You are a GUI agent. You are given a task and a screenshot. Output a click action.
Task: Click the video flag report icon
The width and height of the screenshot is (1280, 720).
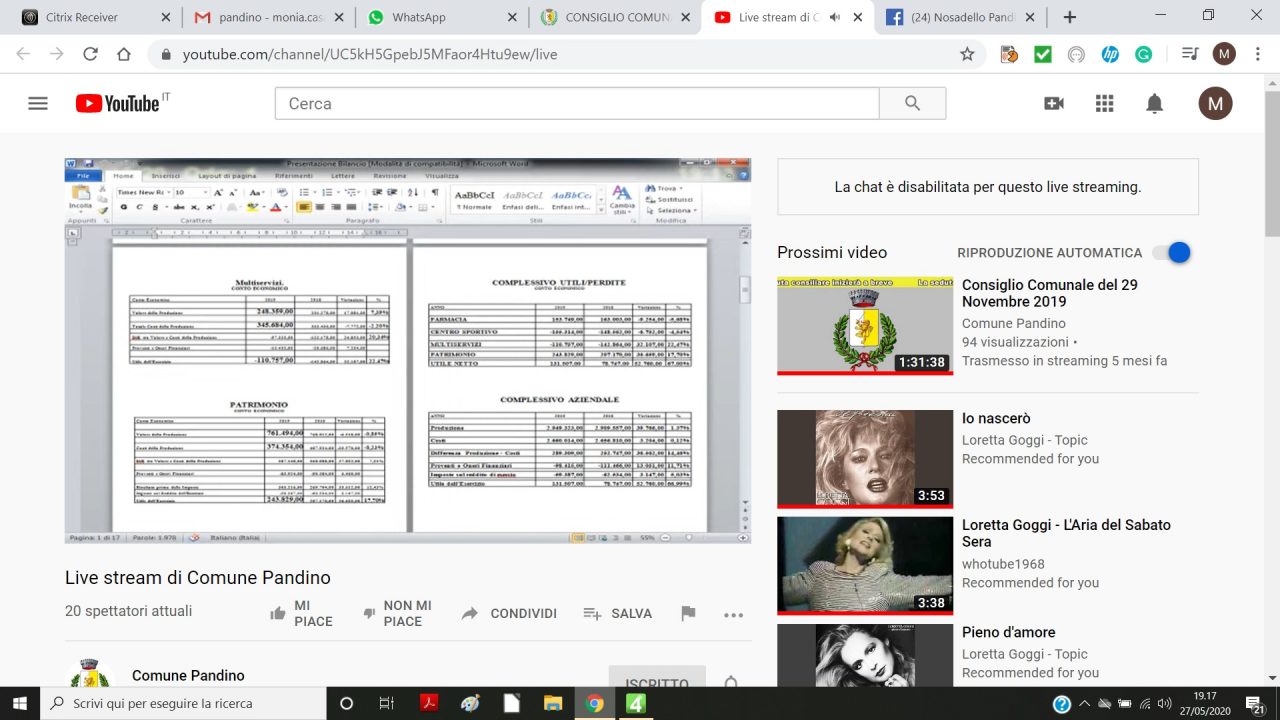(x=688, y=613)
